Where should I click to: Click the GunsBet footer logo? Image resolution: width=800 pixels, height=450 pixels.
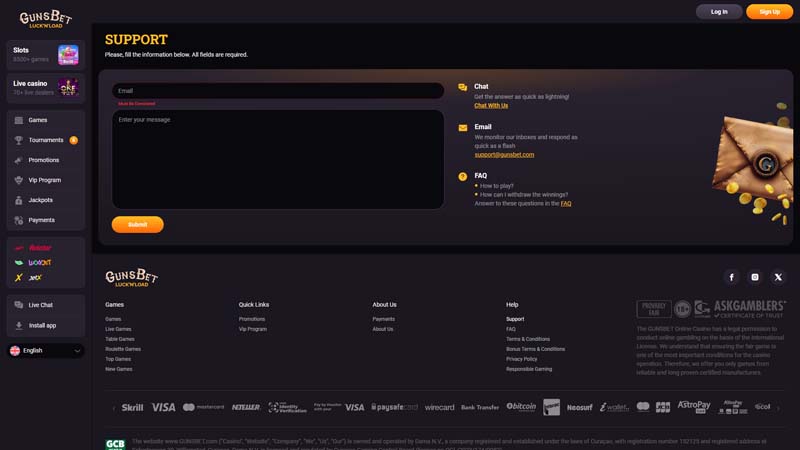tap(132, 278)
